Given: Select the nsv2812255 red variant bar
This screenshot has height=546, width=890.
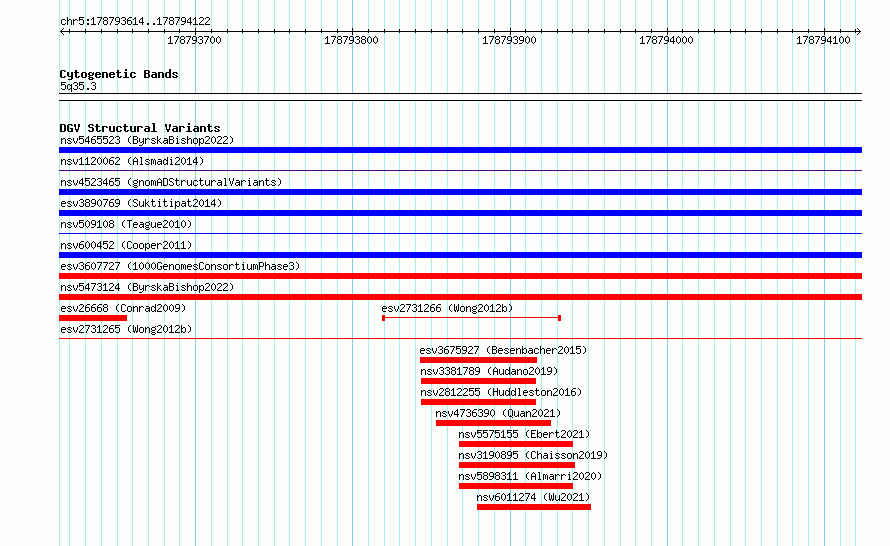Looking at the screenshot, I should pos(478,402).
